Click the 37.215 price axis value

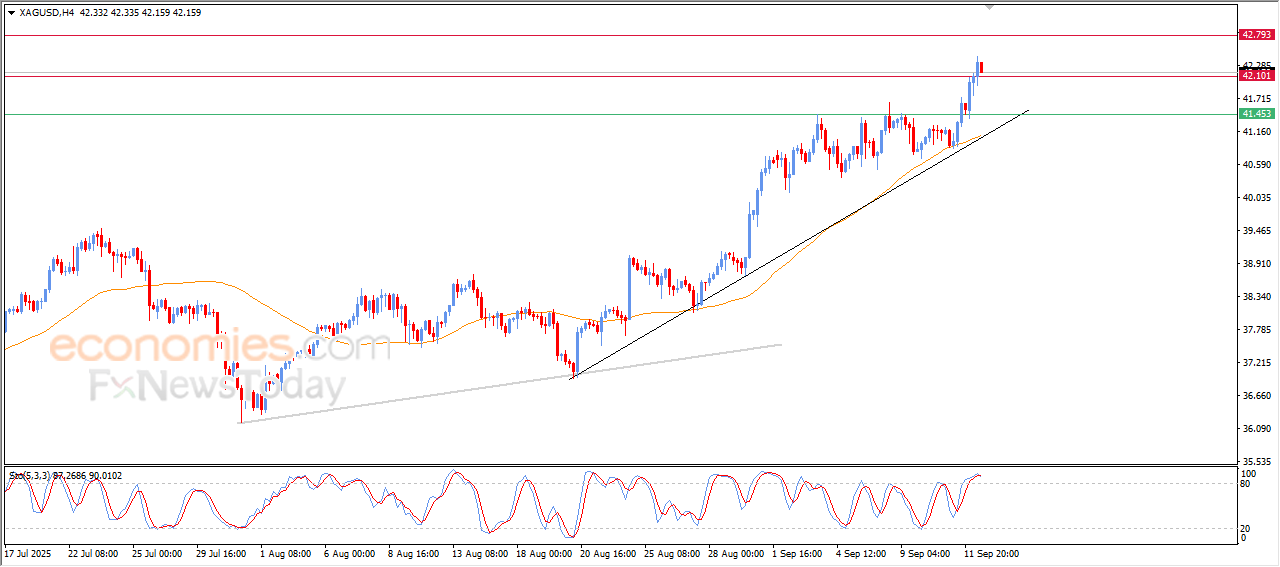pyautogui.click(x=1256, y=363)
